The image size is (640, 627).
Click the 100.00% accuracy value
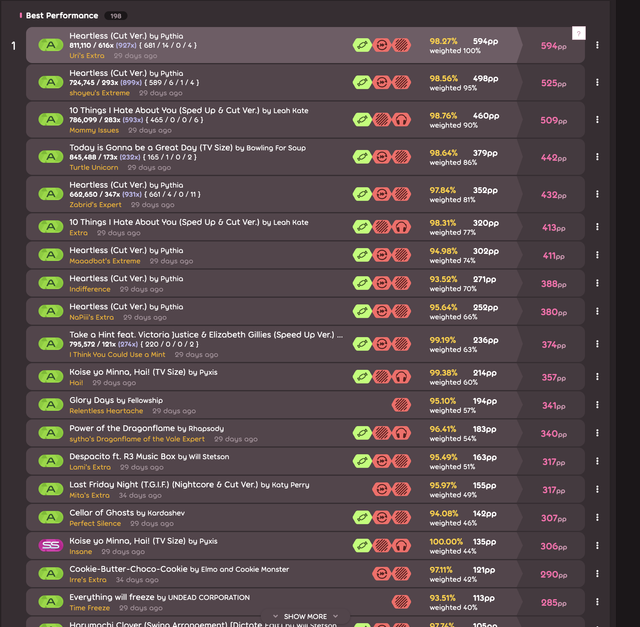click(x=446, y=542)
